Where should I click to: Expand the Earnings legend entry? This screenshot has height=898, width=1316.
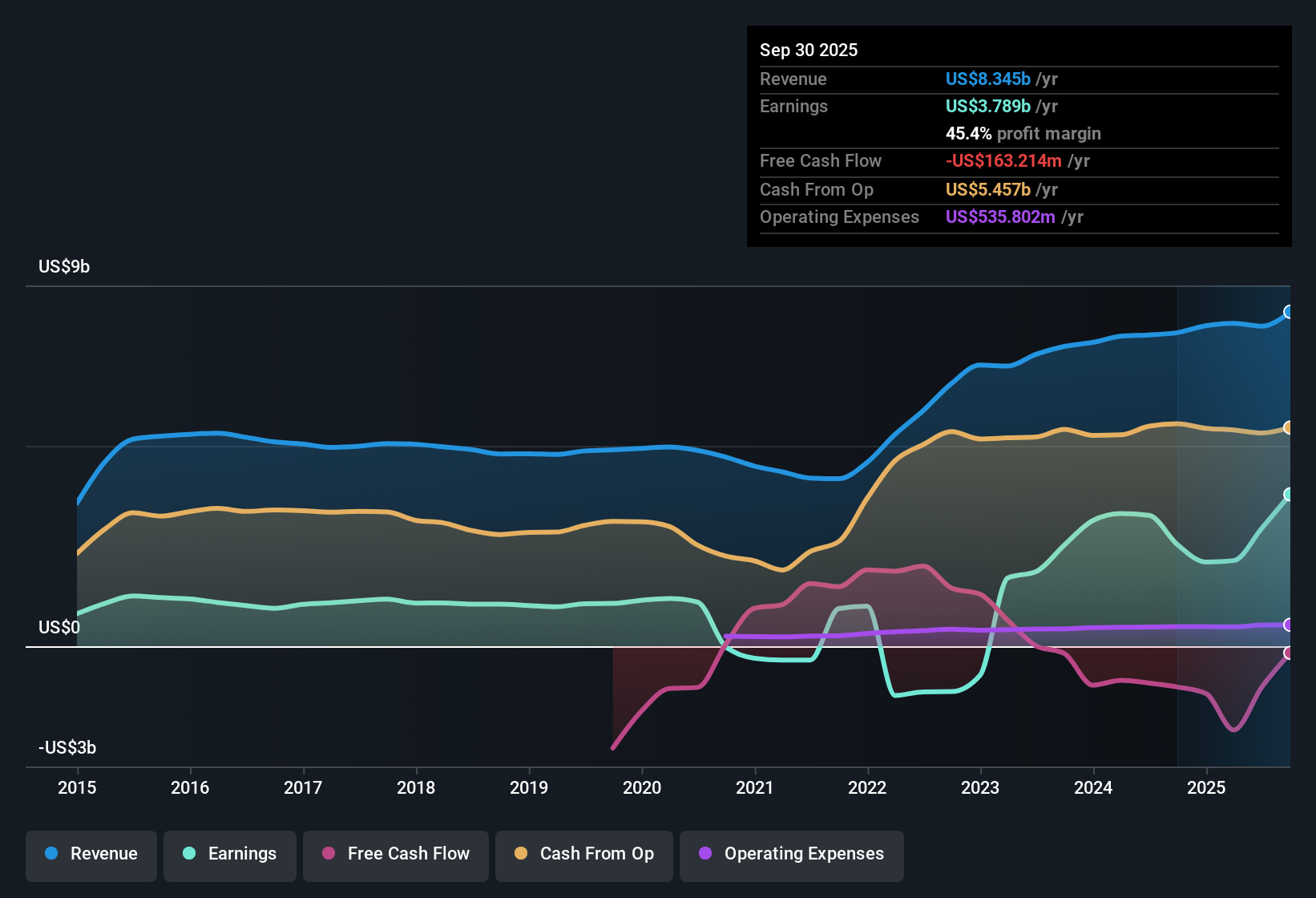(230, 854)
